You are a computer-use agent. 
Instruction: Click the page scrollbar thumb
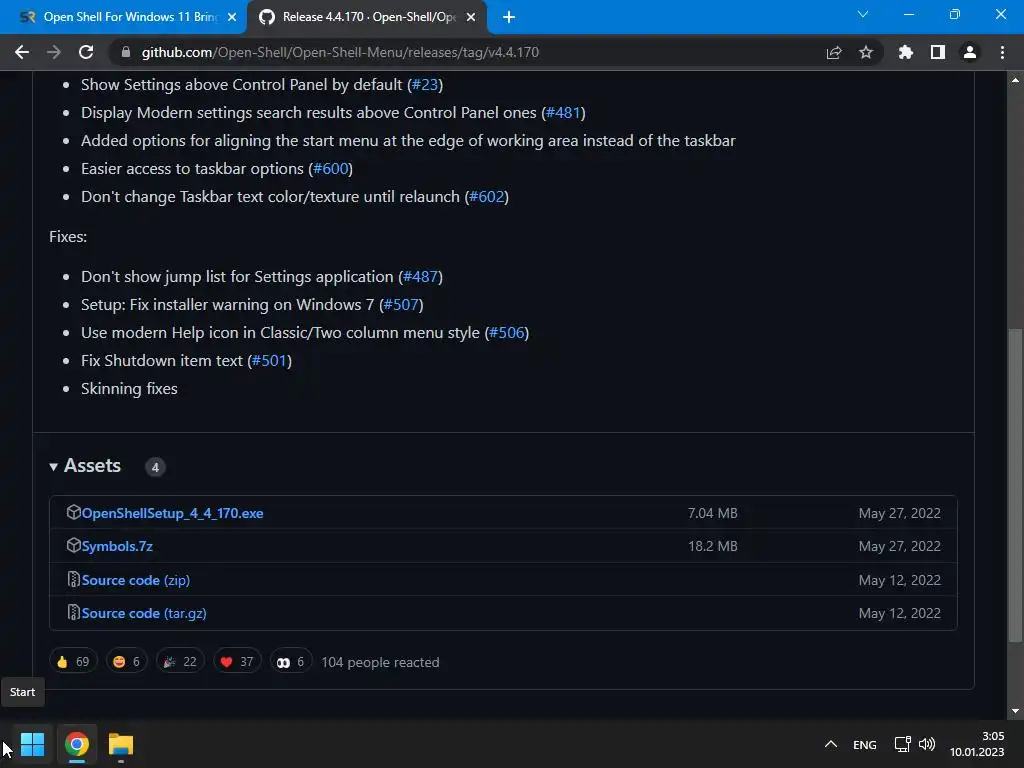click(1015, 485)
